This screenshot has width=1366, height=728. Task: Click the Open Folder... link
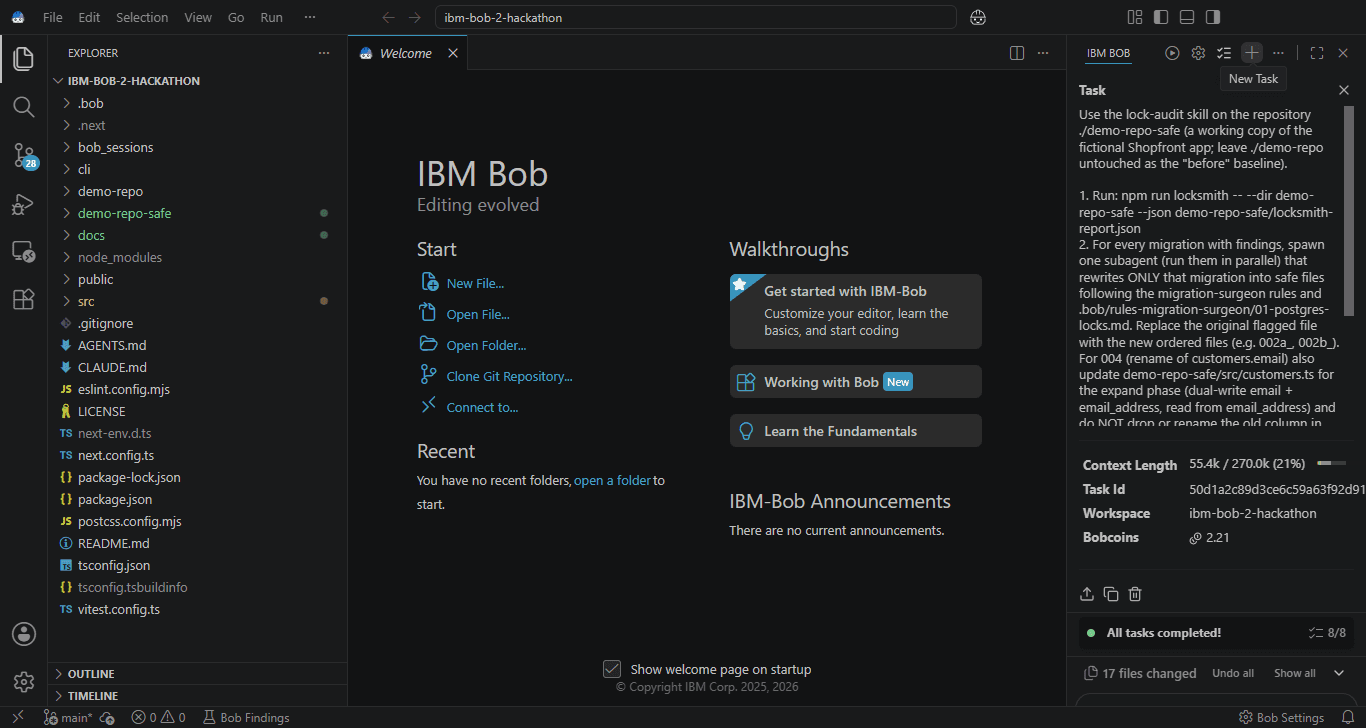(486, 345)
